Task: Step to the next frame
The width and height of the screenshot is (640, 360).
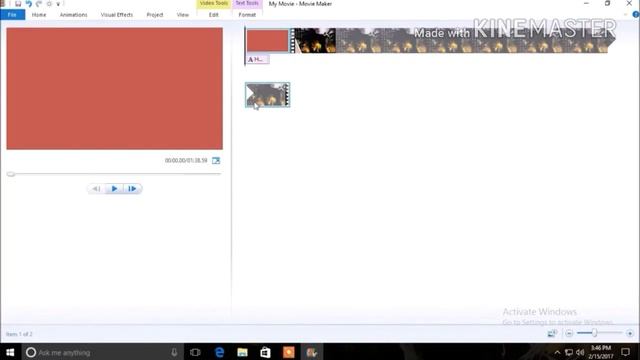Action: pyautogui.click(x=132, y=189)
